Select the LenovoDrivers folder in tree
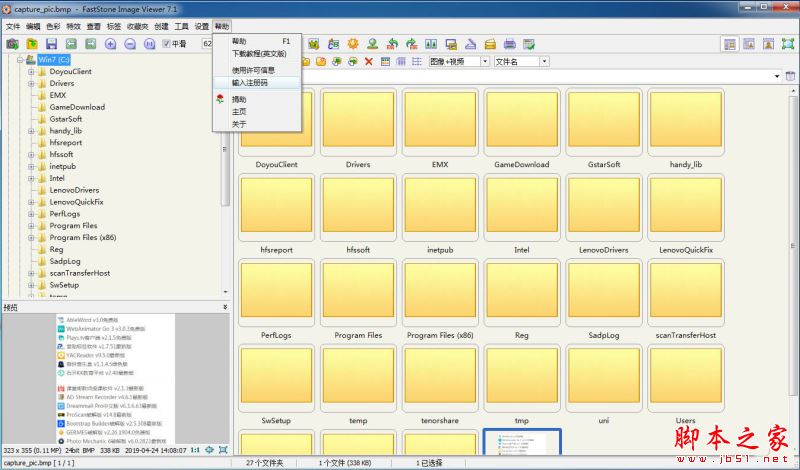 click(74, 190)
